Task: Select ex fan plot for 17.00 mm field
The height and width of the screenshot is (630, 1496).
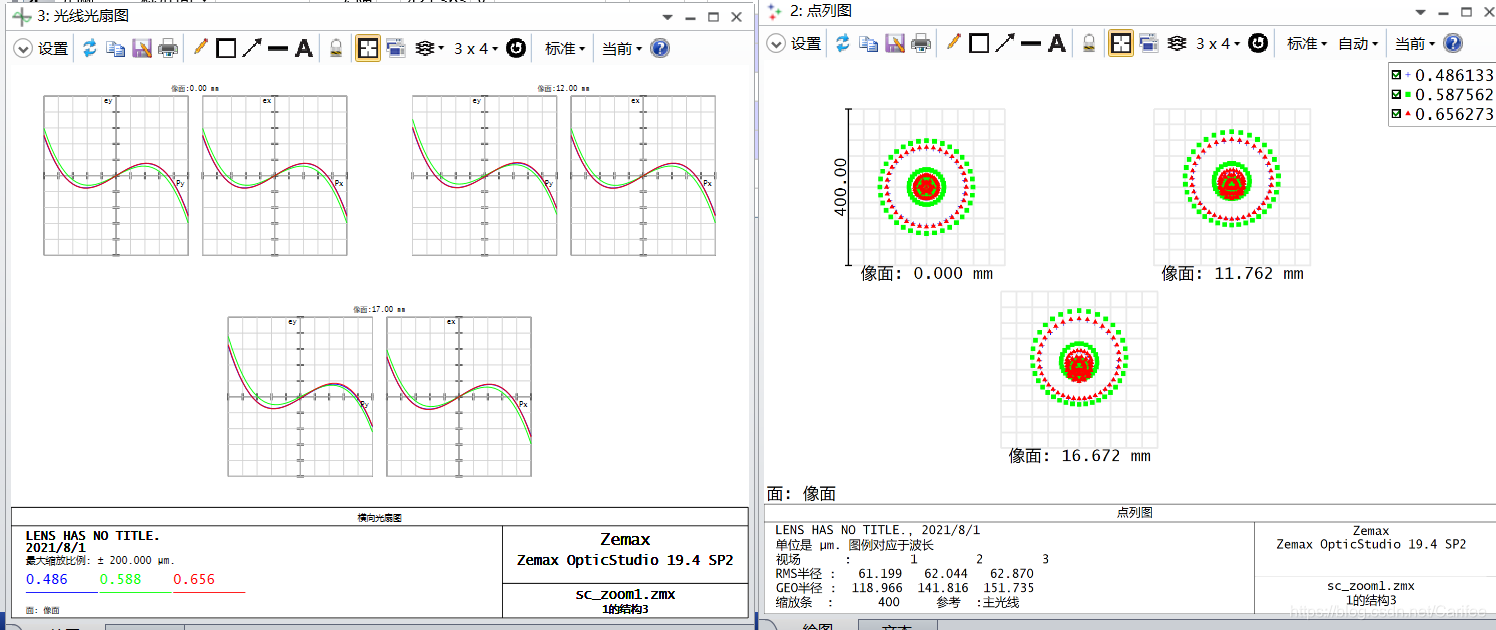Action: [459, 396]
